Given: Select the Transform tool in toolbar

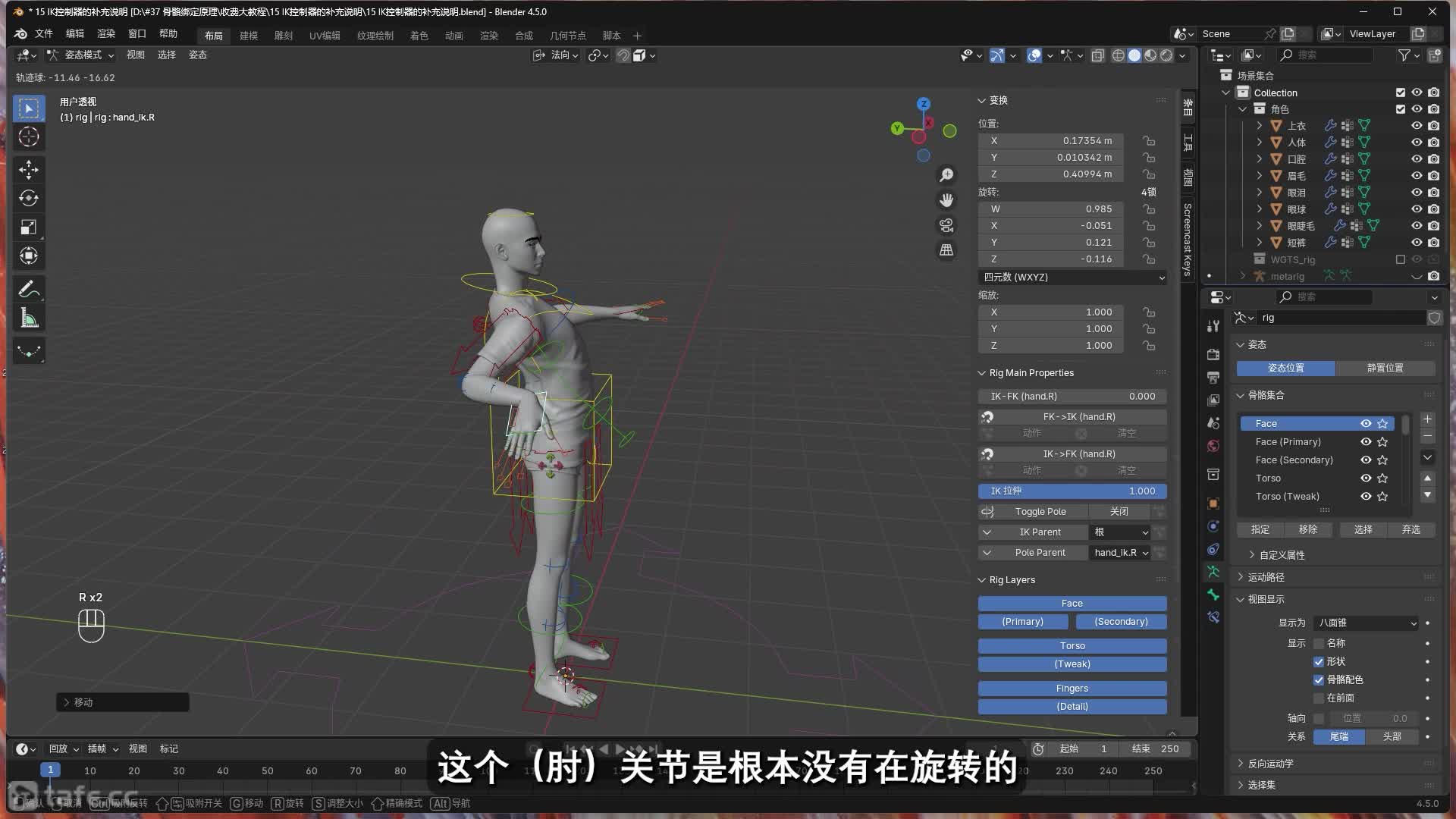Looking at the screenshot, I should pos(29,256).
